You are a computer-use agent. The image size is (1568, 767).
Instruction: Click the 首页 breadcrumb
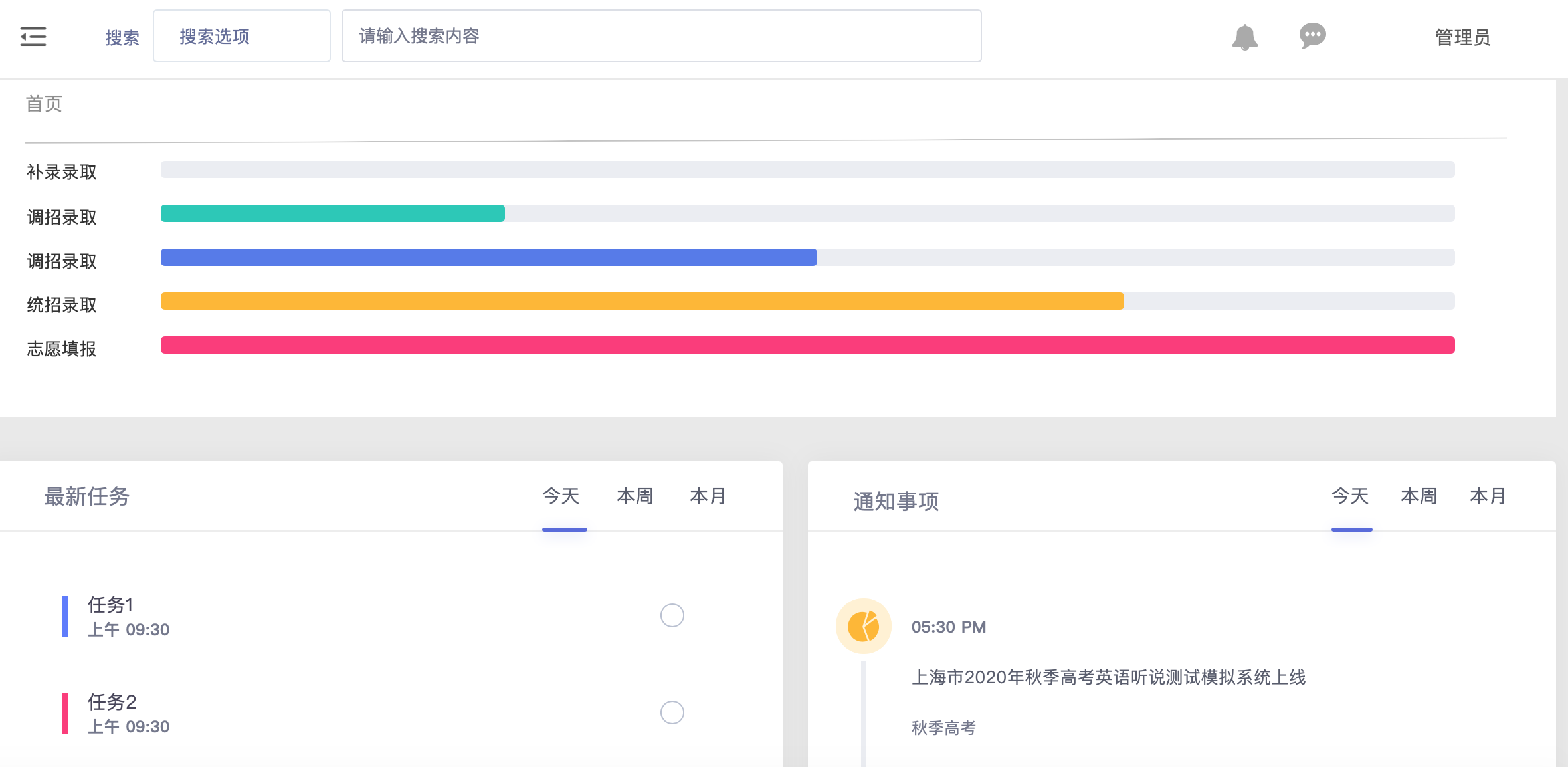tap(44, 104)
